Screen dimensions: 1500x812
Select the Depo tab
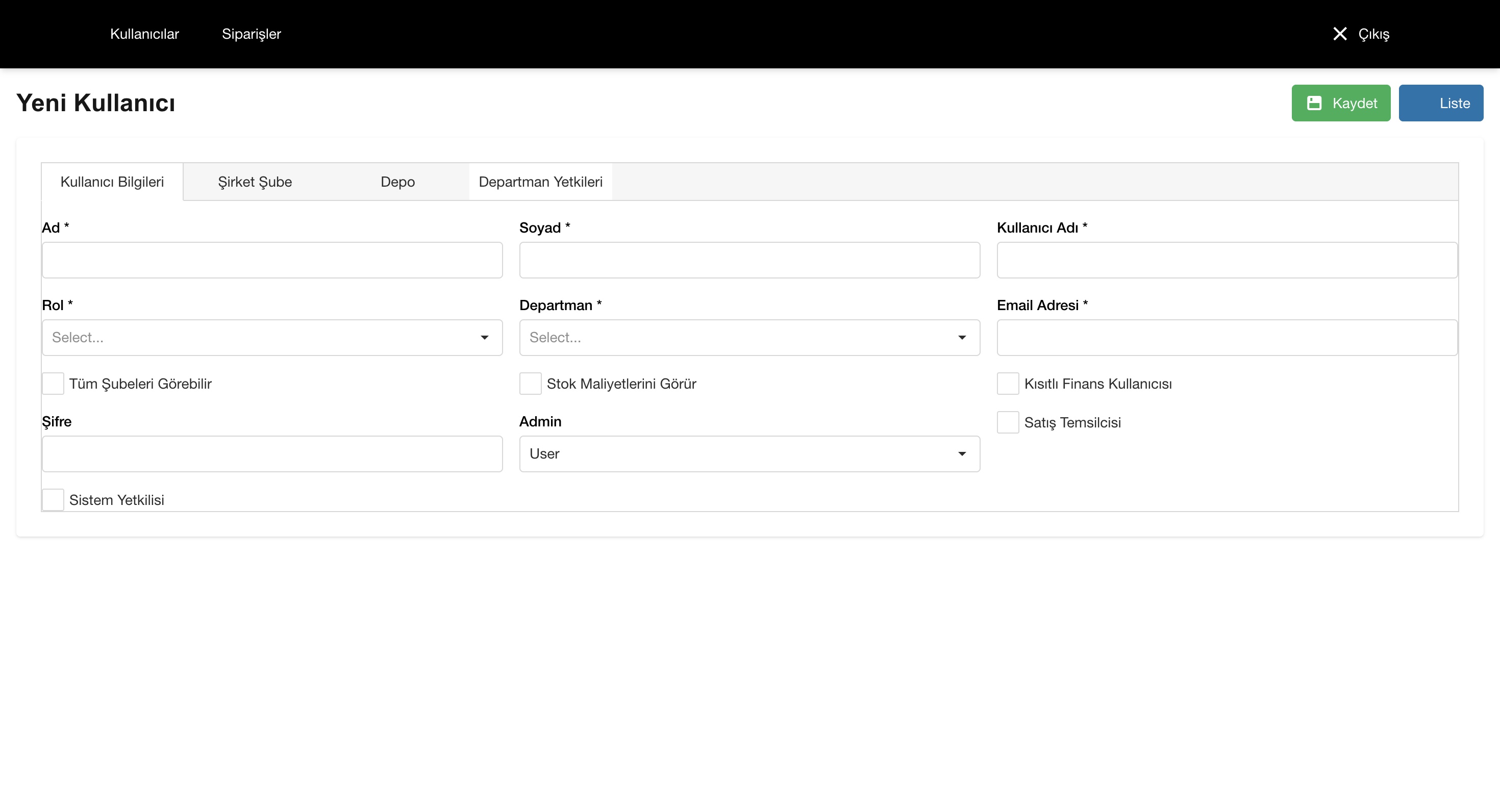click(x=397, y=182)
